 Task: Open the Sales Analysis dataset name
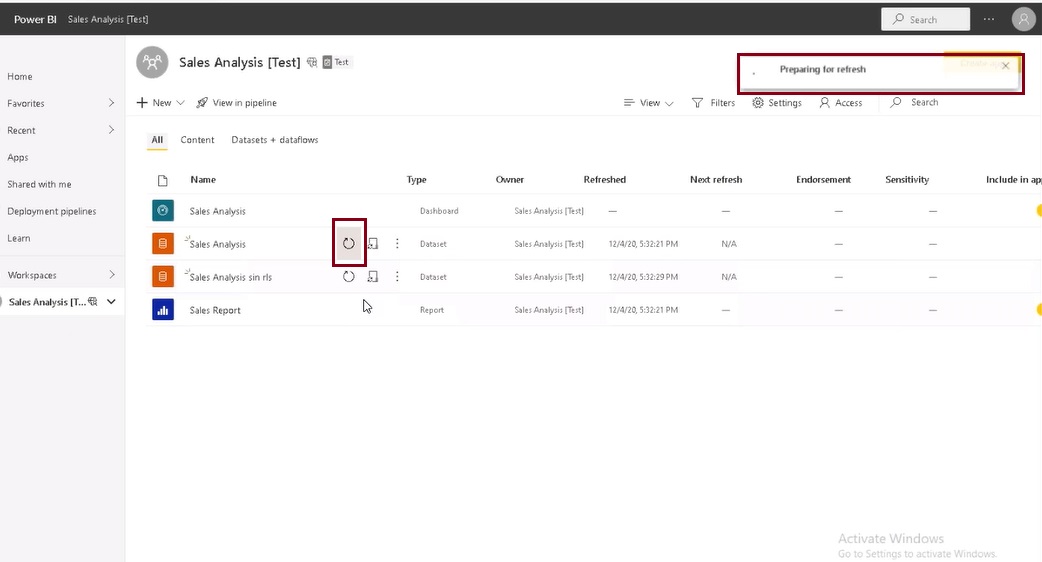pos(217,244)
